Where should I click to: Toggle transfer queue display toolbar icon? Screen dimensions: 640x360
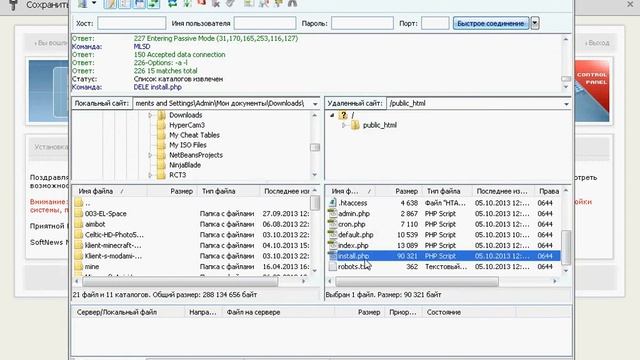coord(153,4)
